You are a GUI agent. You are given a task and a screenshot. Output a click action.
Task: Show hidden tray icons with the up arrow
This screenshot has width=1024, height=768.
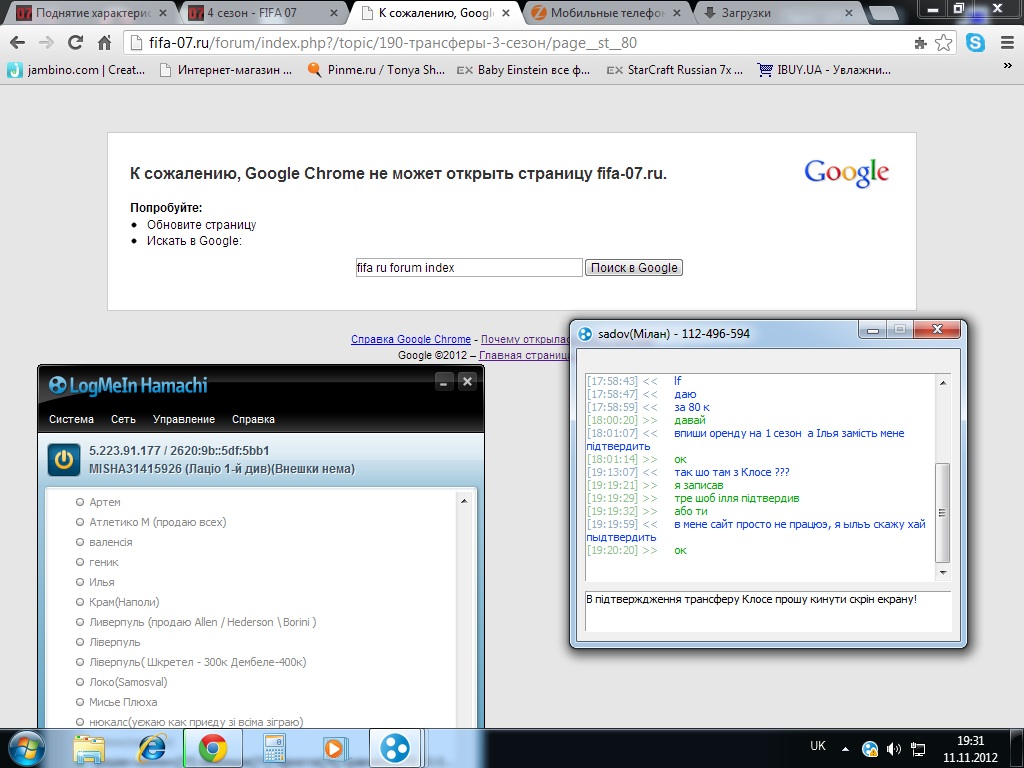point(845,749)
